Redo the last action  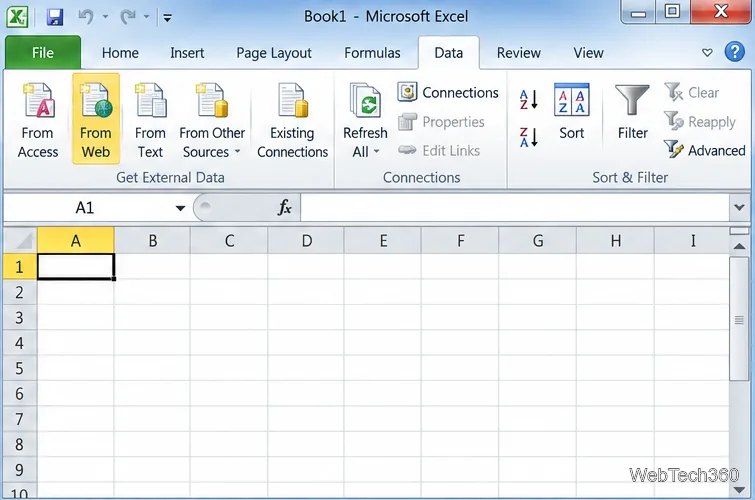point(128,17)
